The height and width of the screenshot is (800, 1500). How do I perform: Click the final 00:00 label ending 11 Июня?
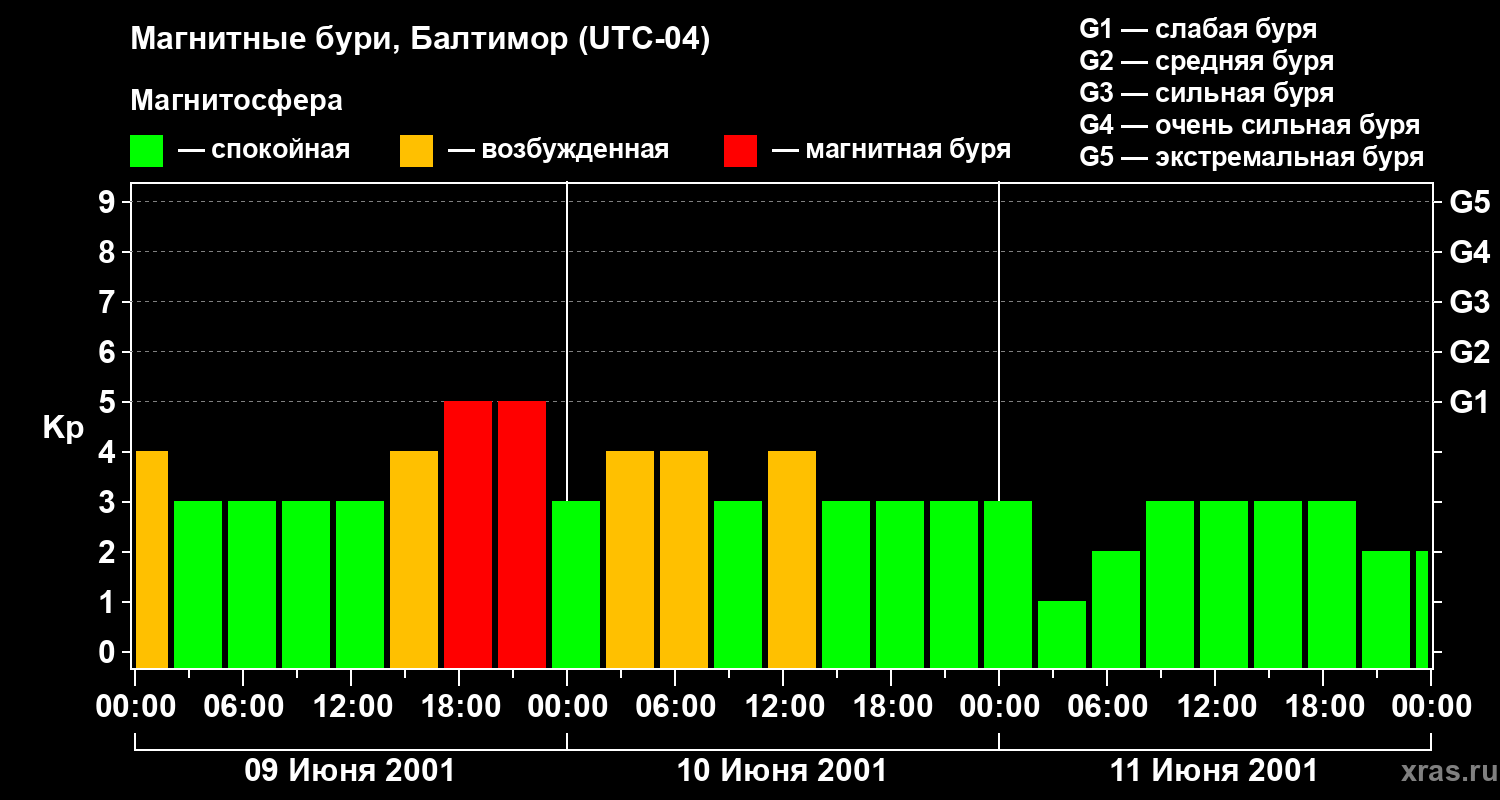click(x=1431, y=706)
